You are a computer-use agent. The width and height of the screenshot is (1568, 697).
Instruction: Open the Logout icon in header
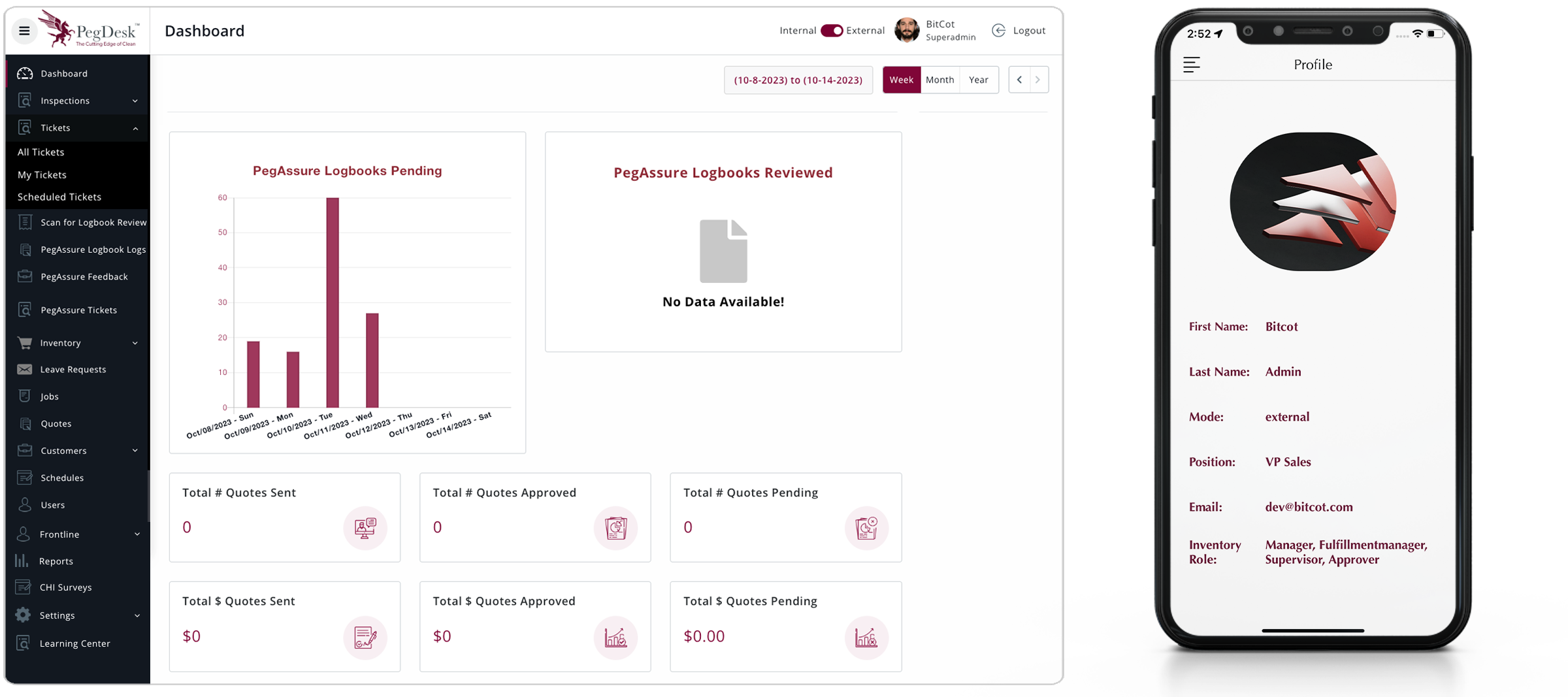click(x=998, y=31)
